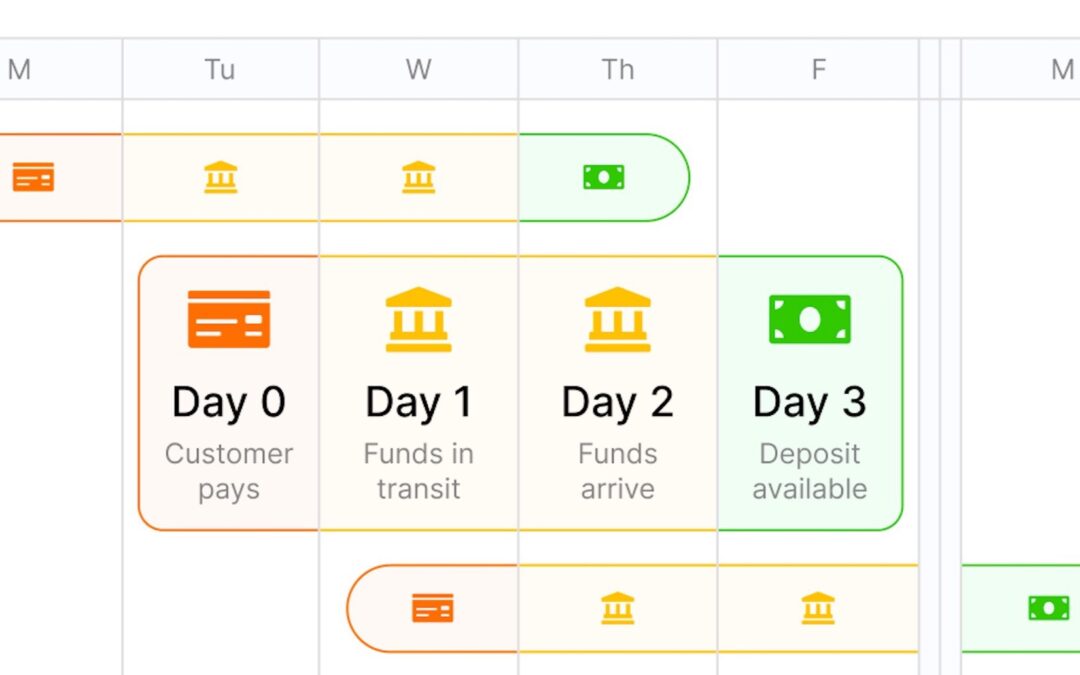
Task: Click the Funds arrive caption
Action: pos(618,471)
